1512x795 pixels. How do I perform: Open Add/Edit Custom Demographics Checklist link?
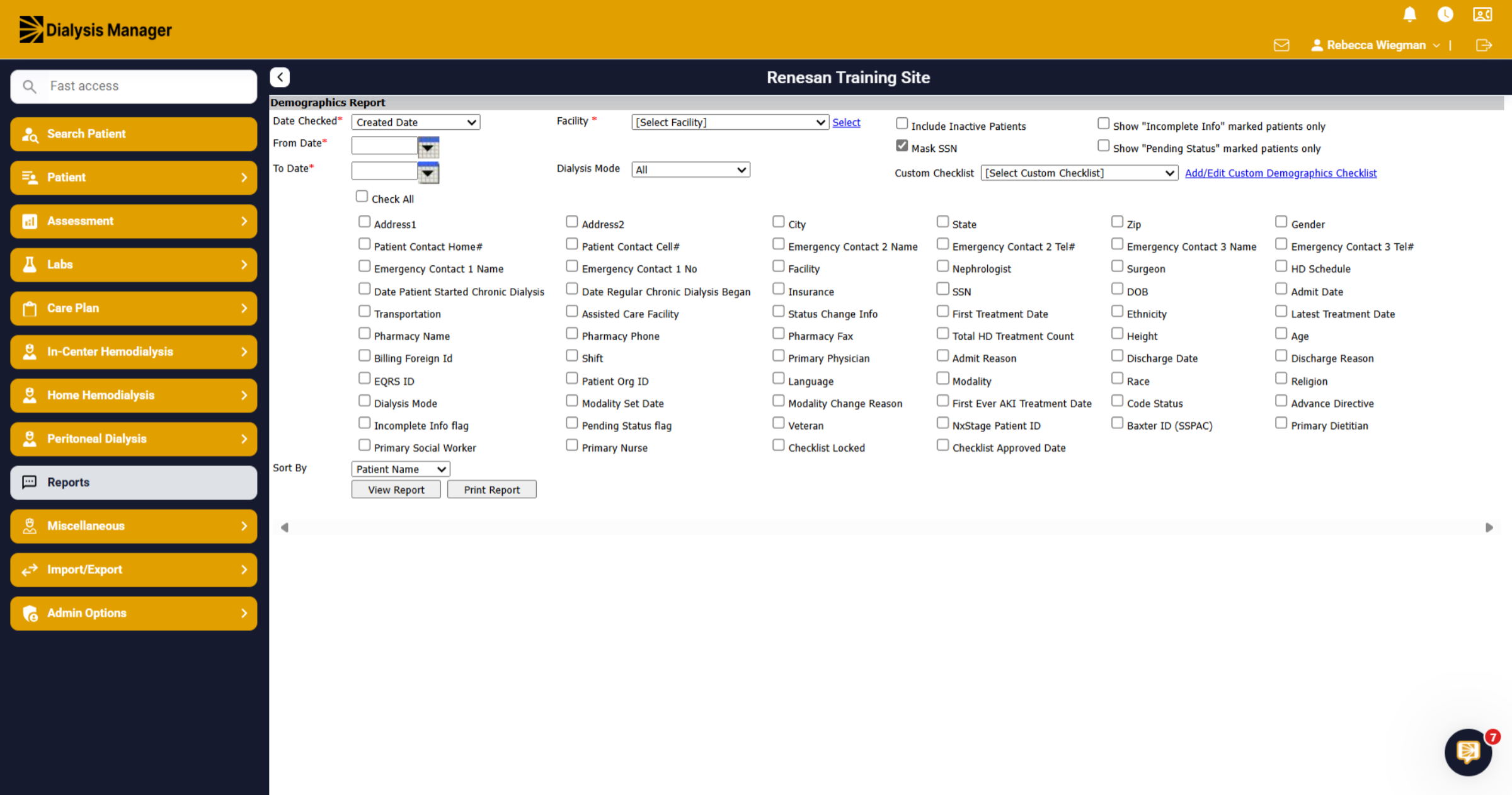(1281, 173)
